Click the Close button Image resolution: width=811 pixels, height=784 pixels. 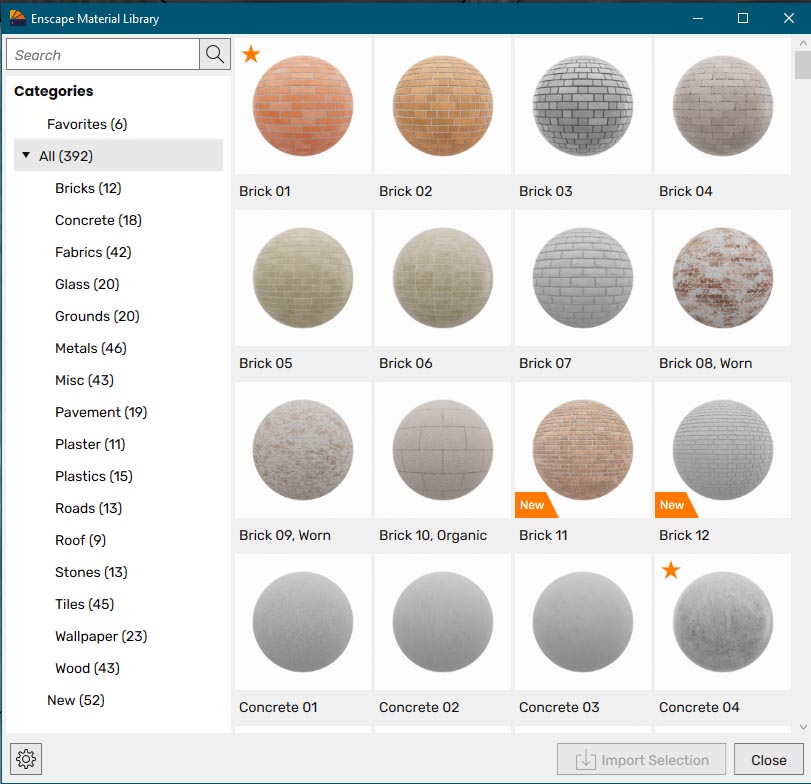(x=768, y=760)
